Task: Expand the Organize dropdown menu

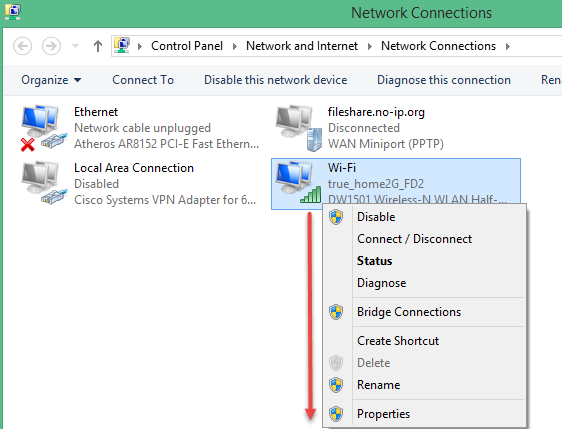Action: pos(51,80)
